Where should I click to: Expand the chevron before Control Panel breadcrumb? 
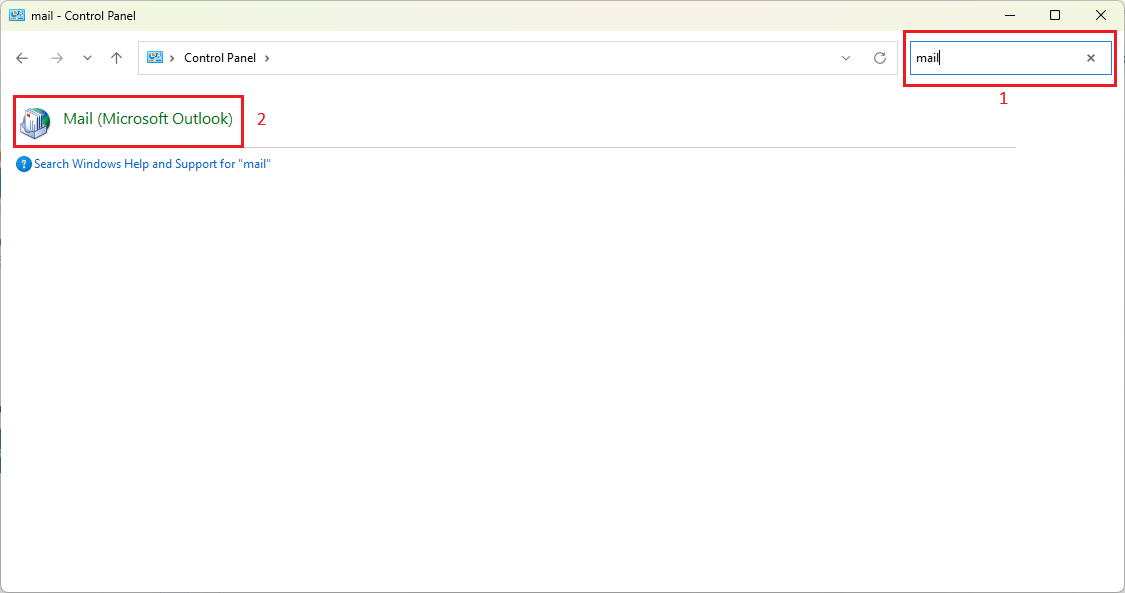(172, 58)
